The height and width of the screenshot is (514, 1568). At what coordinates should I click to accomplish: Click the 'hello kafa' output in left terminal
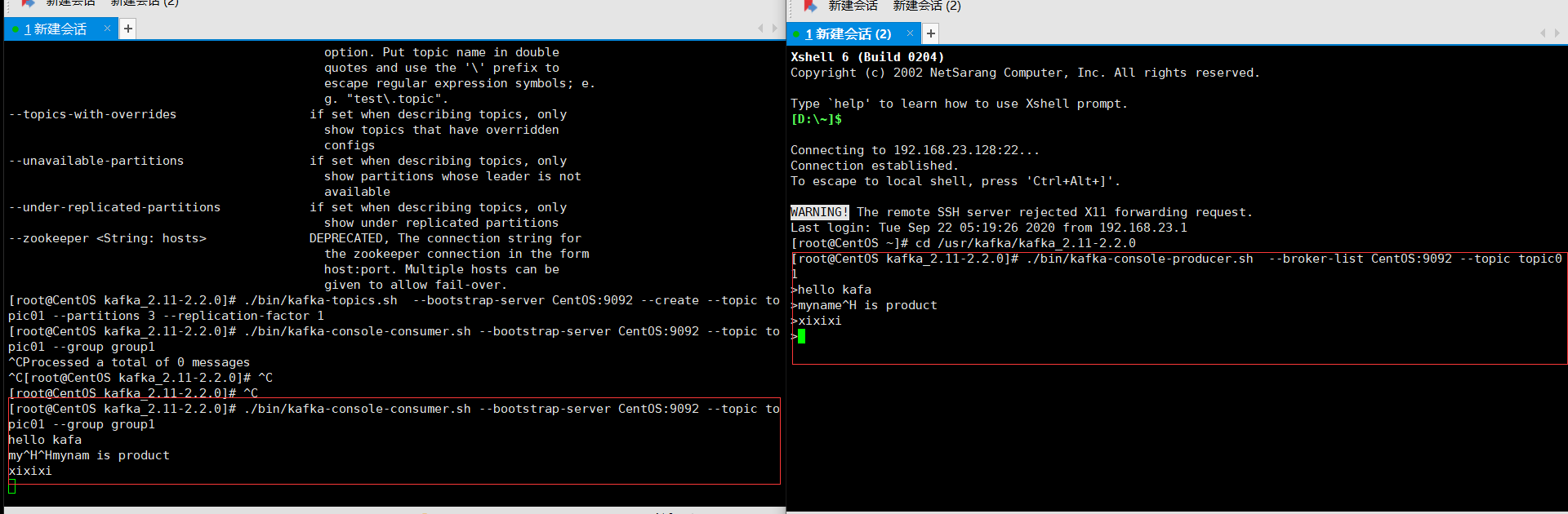pyautogui.click(x=45, y=440)
